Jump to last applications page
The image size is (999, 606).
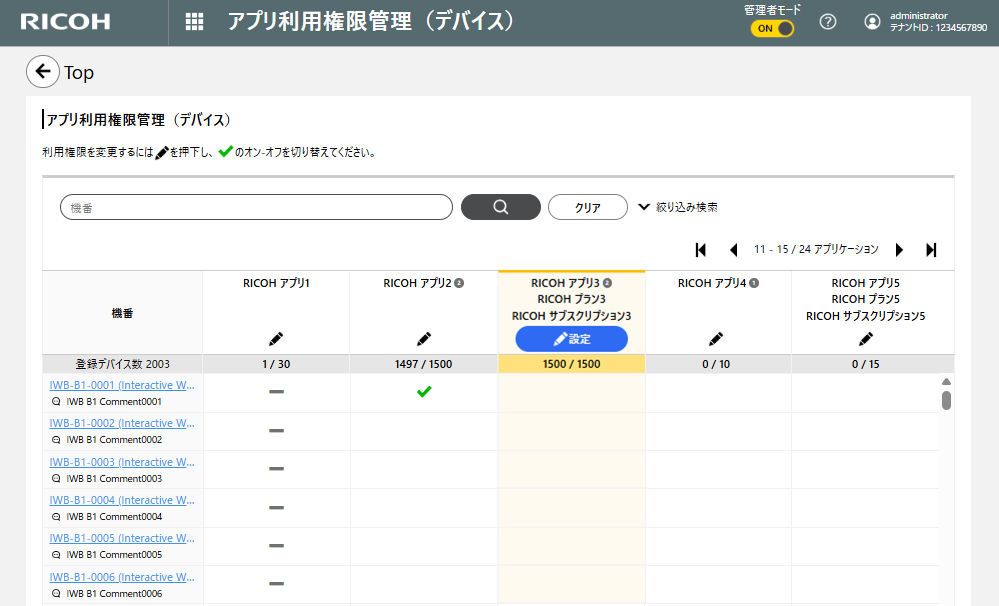[931, 250]
